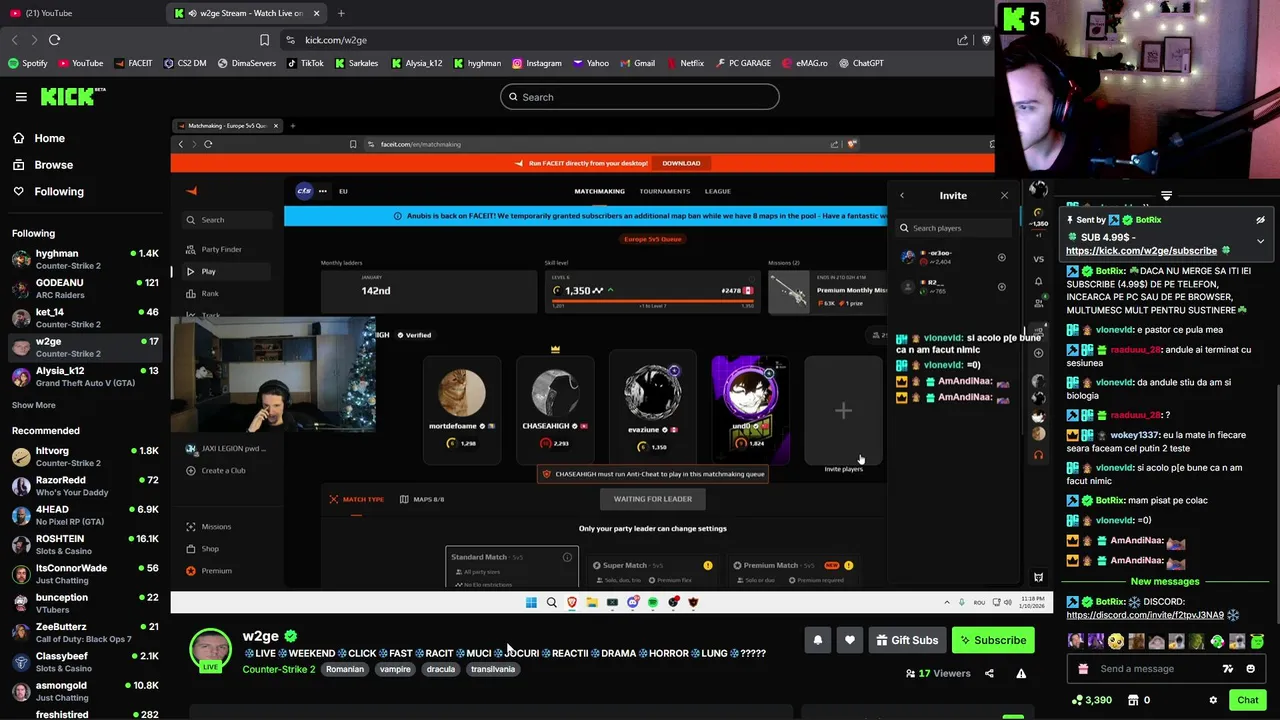Click the Subscribe button
The width and height of the screenshot is (1280, 720).
993,640
